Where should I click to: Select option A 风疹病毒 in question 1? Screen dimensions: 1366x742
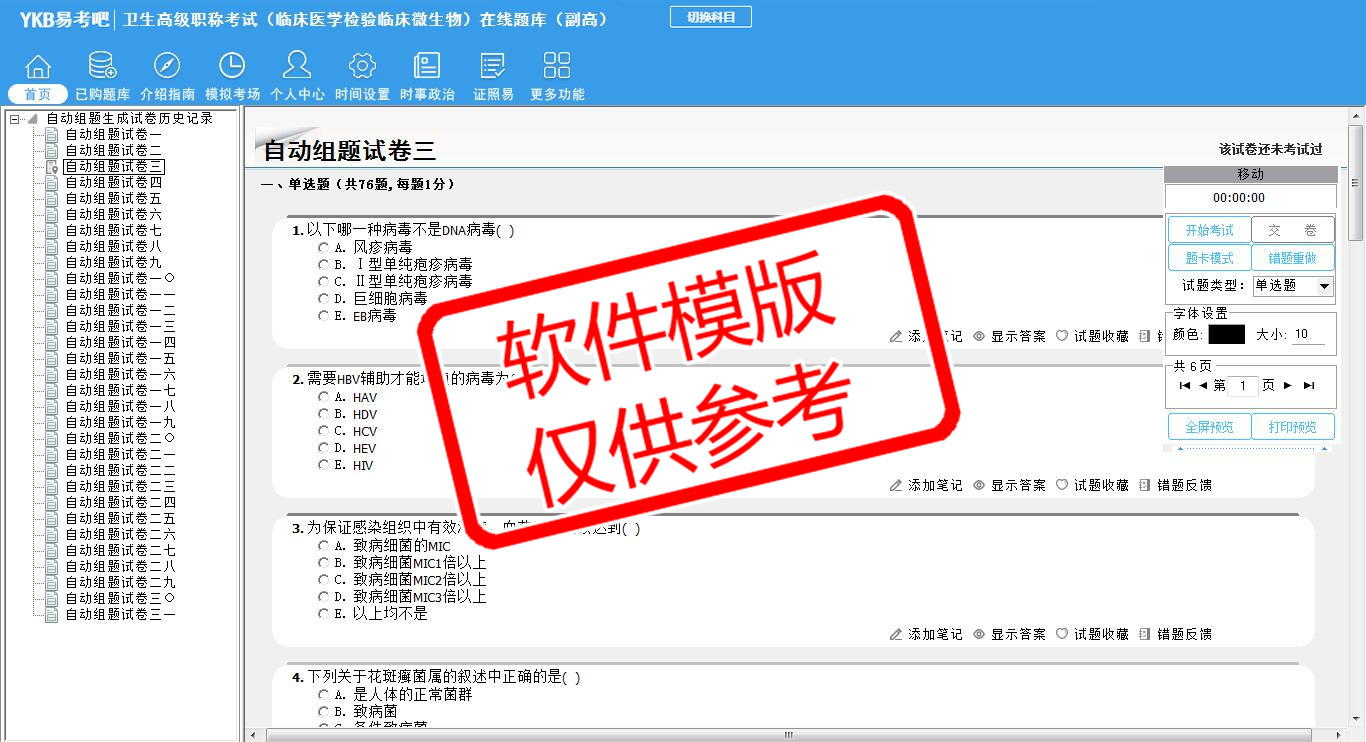(323, 247)
